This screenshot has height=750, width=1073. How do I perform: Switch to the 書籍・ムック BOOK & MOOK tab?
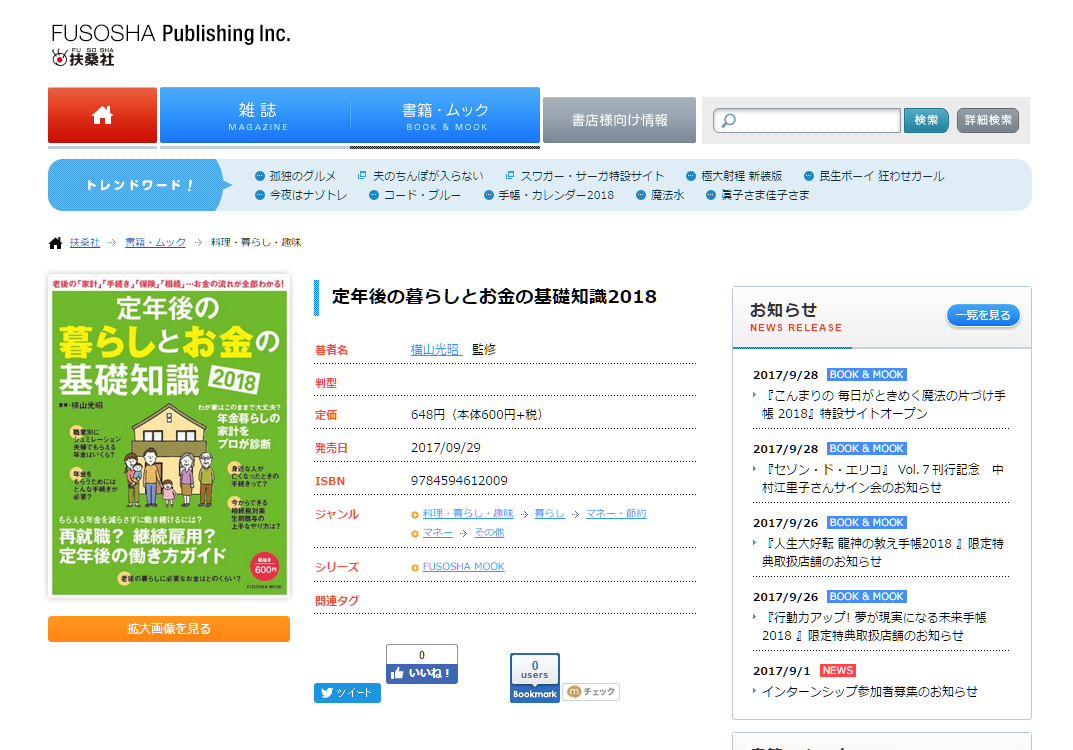(445, 116)
